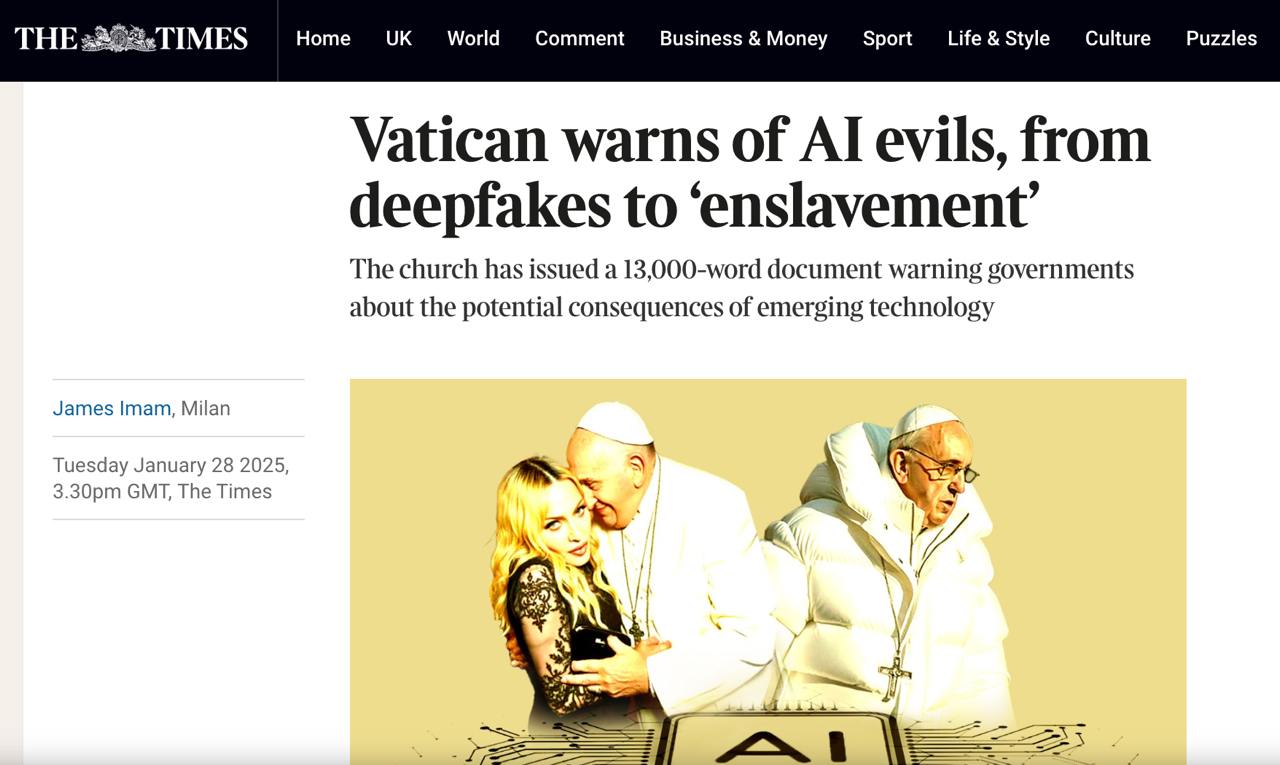
Task: Go to the Sport section
Action: point(888,39)
